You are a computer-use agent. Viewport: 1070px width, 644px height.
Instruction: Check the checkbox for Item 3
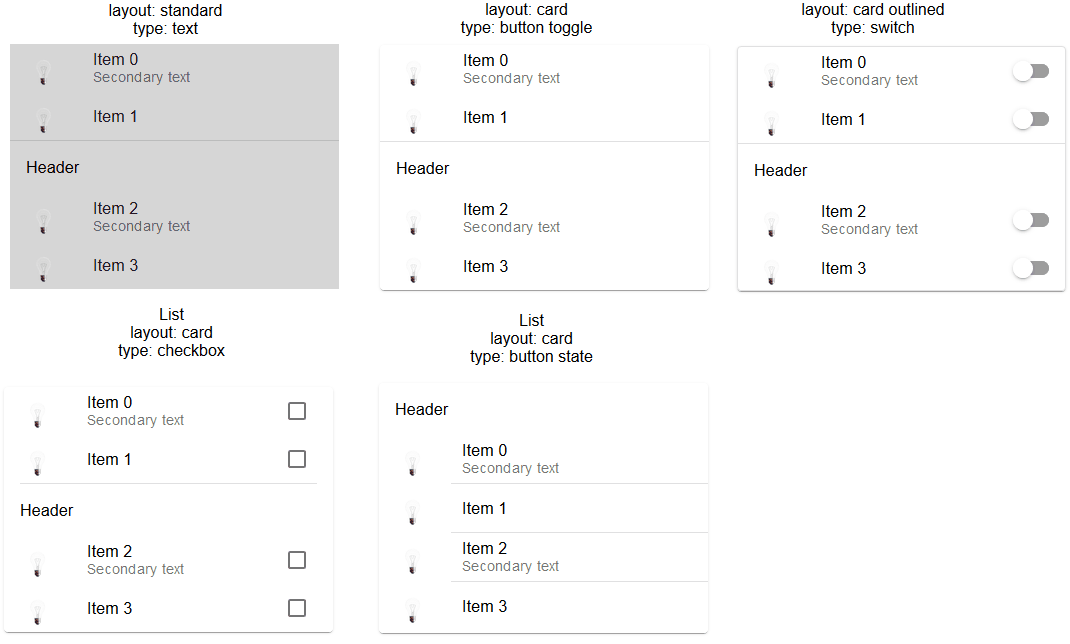297,608
